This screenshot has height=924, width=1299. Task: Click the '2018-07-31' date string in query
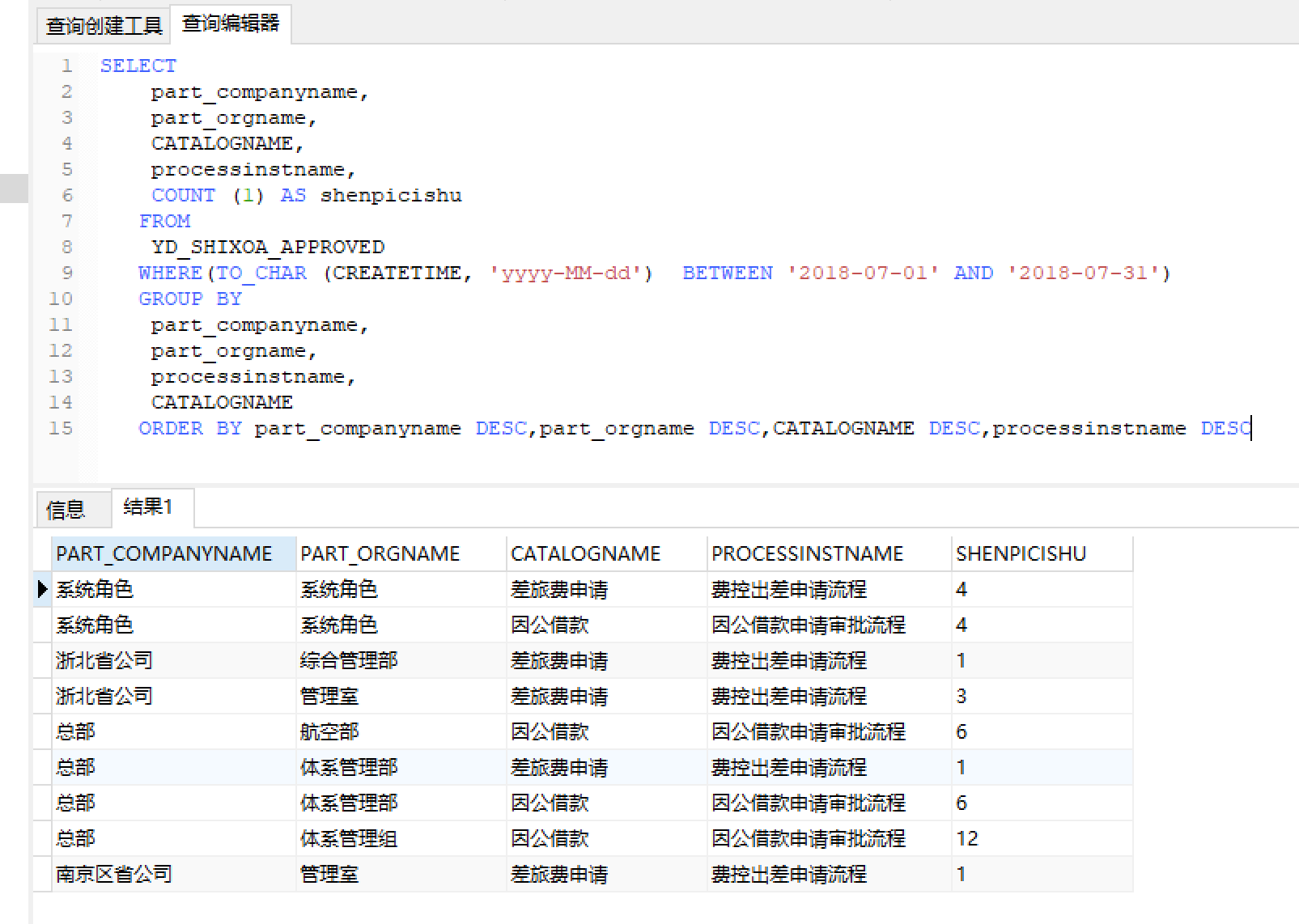point(1083,273)
